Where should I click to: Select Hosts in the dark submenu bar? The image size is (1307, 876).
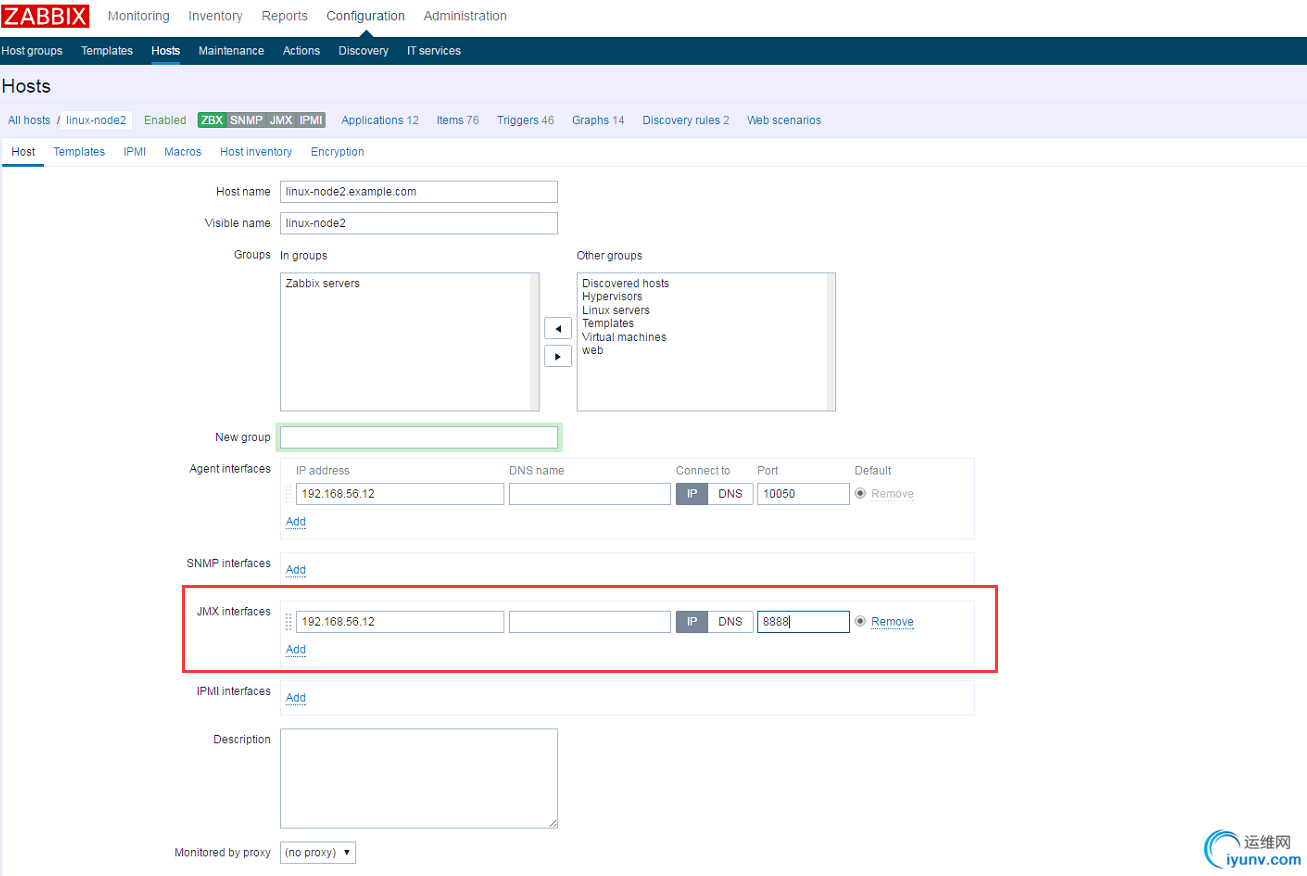coord(166,51)
